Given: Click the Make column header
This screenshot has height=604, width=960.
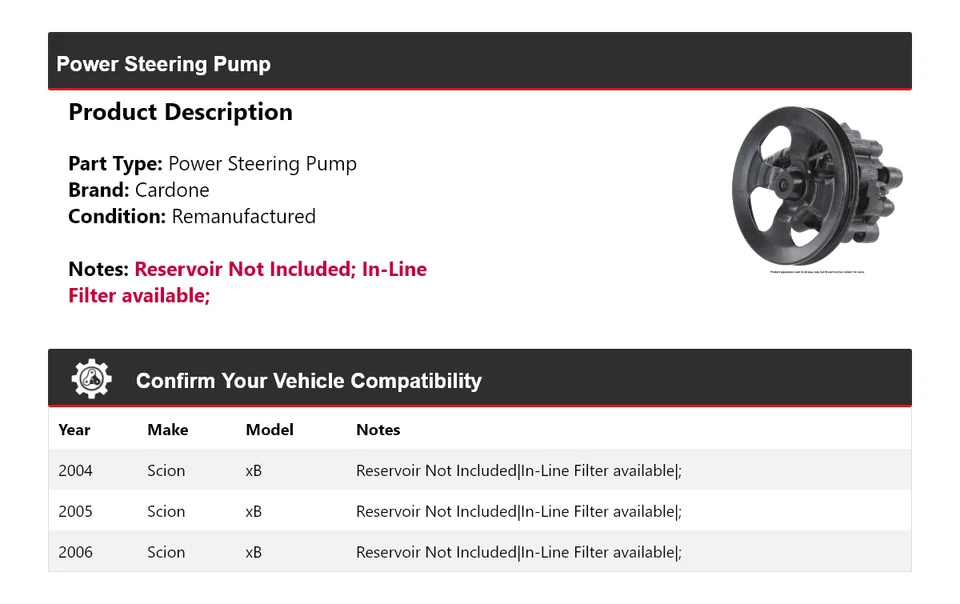Looking at the screenshot, I should pos(167,430).
